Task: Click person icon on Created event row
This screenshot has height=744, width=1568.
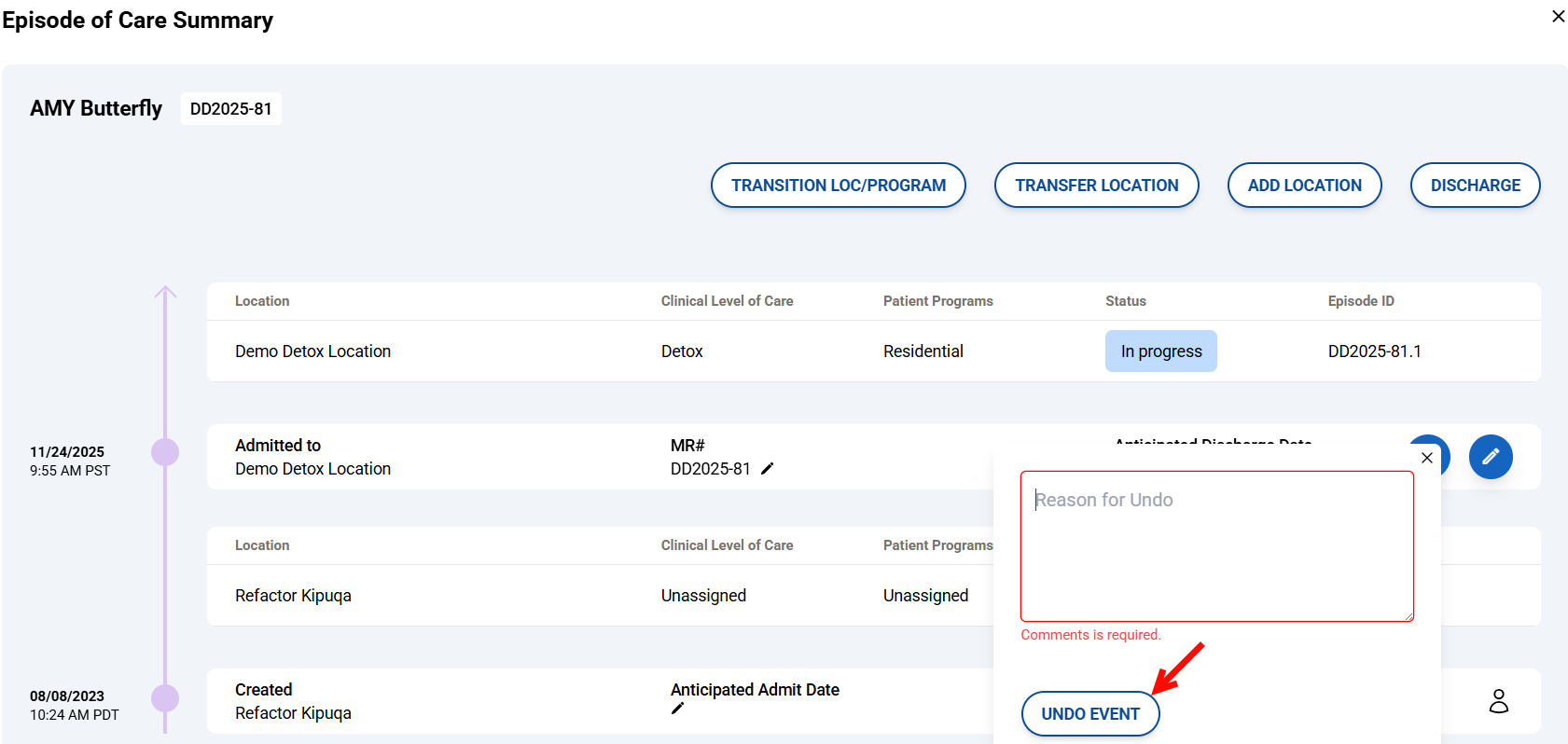Action: [1498, 701]
